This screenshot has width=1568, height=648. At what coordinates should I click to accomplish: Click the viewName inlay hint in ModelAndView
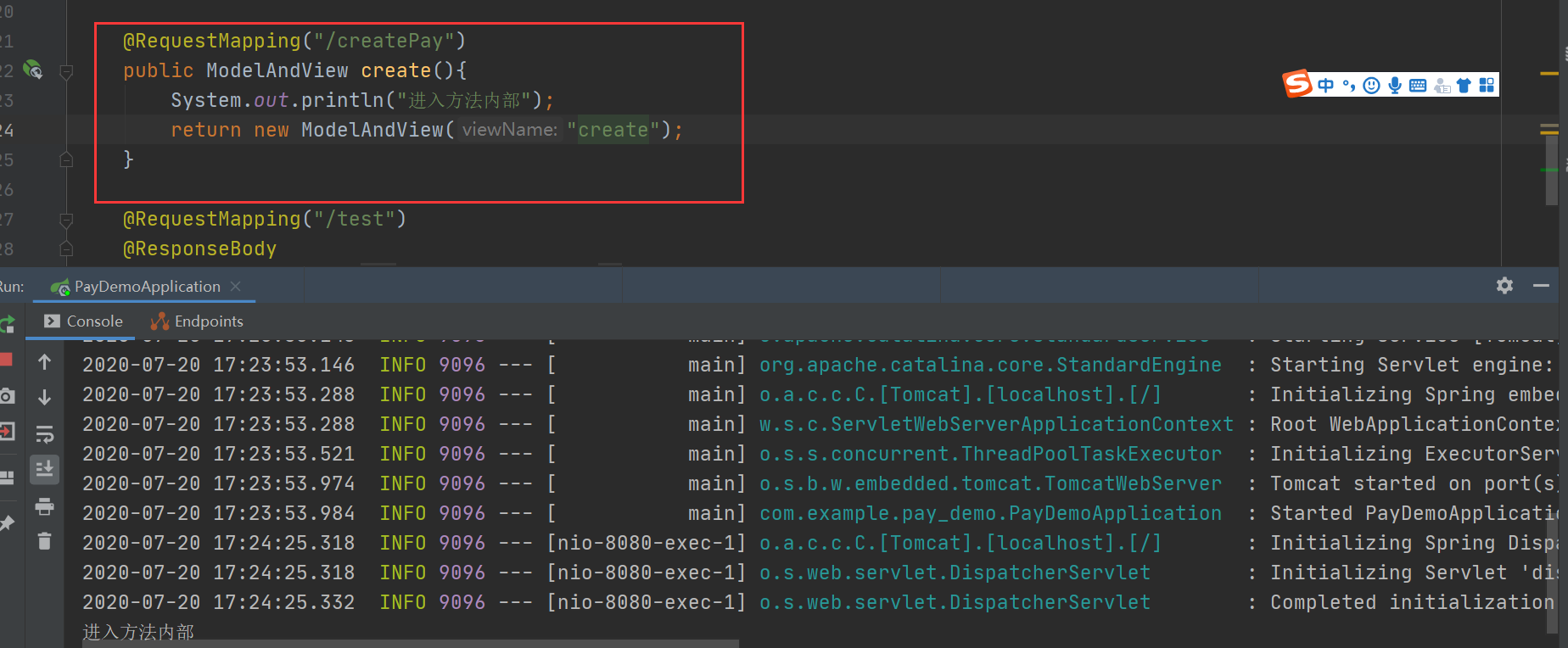tap(510, 130)
